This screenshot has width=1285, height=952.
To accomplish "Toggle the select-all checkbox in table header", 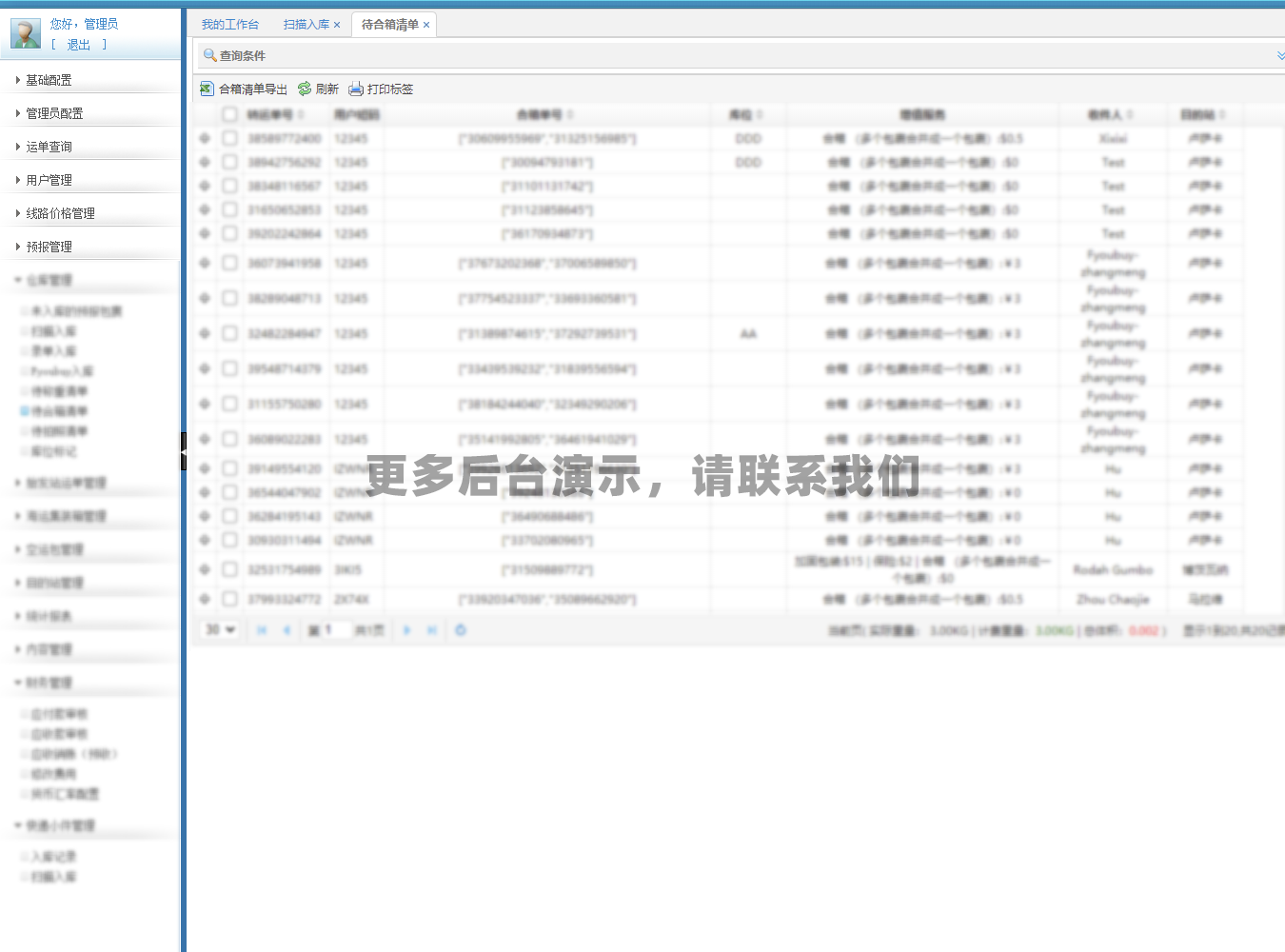I will [x=229, y=114].
